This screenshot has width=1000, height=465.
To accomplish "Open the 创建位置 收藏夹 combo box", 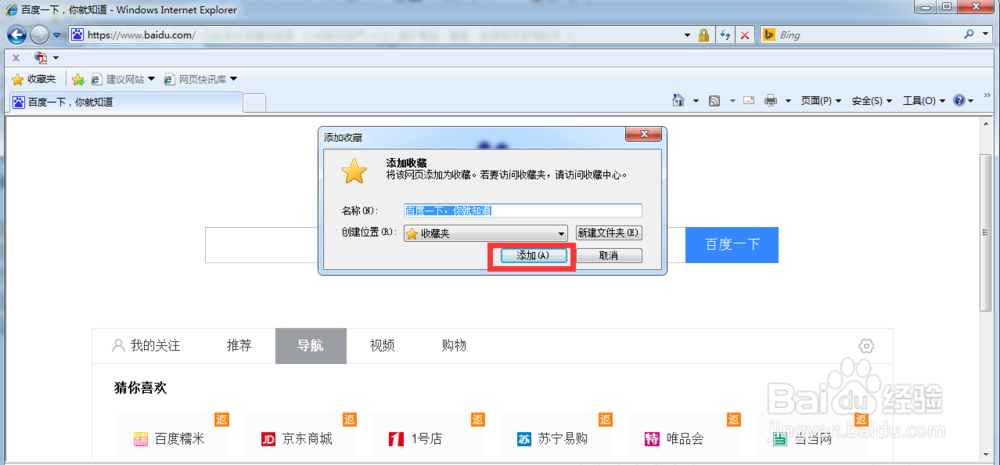I will (x=485, y=233).
